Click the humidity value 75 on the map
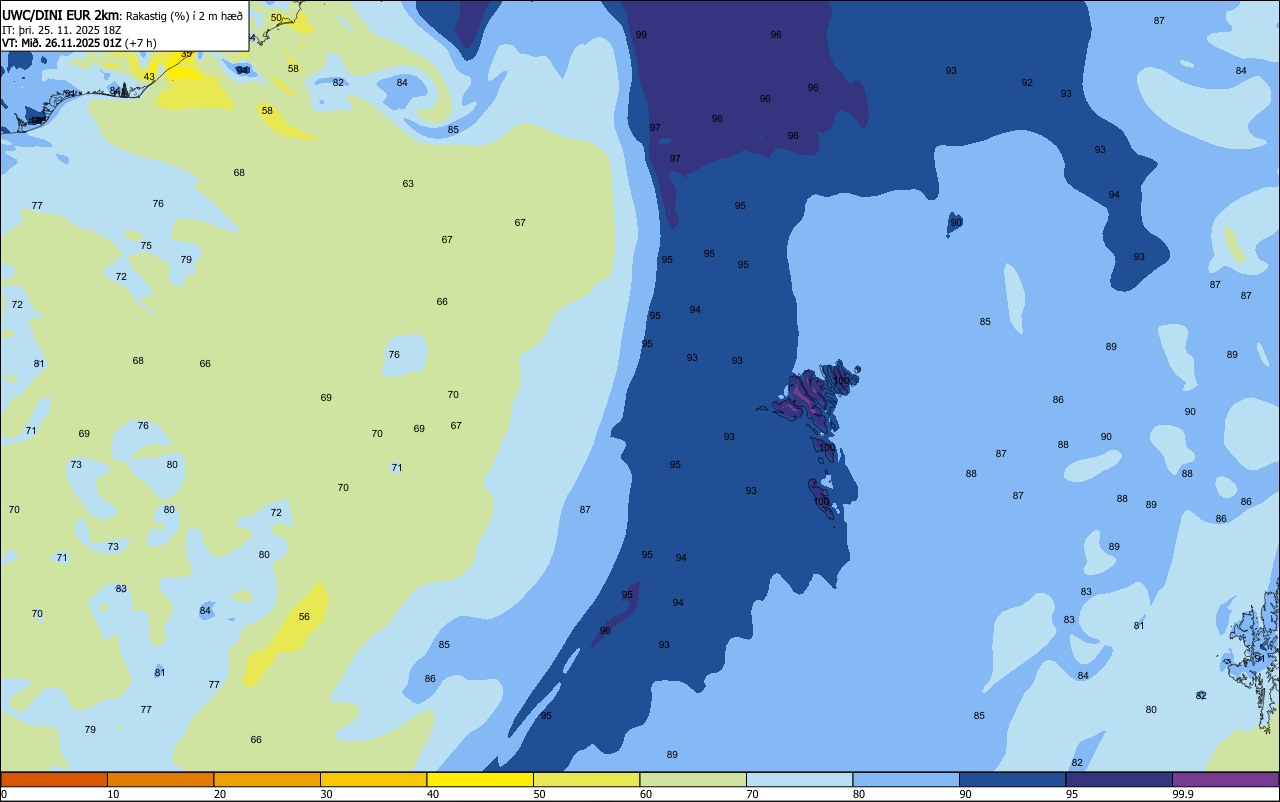The width and height of the screenshot is (1280, 802). [146, 245]
